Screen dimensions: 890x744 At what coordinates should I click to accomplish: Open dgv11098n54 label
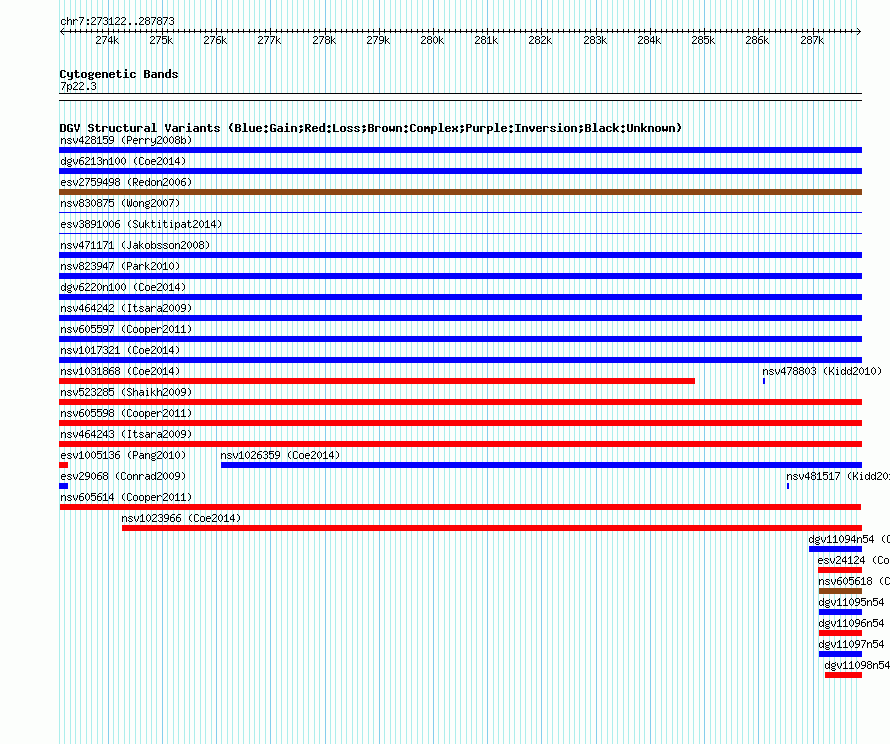pyautogui.click(x=857, y=665)
